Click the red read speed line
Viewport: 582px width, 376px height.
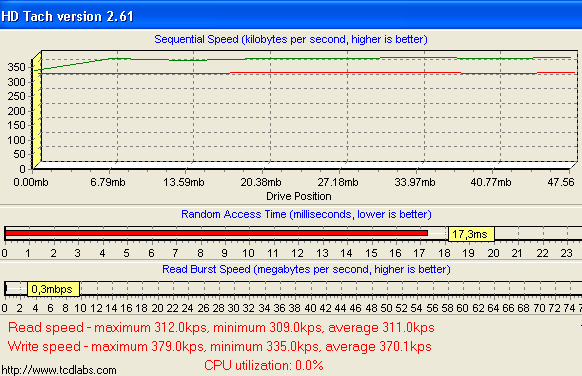click(x=306, y=73)
